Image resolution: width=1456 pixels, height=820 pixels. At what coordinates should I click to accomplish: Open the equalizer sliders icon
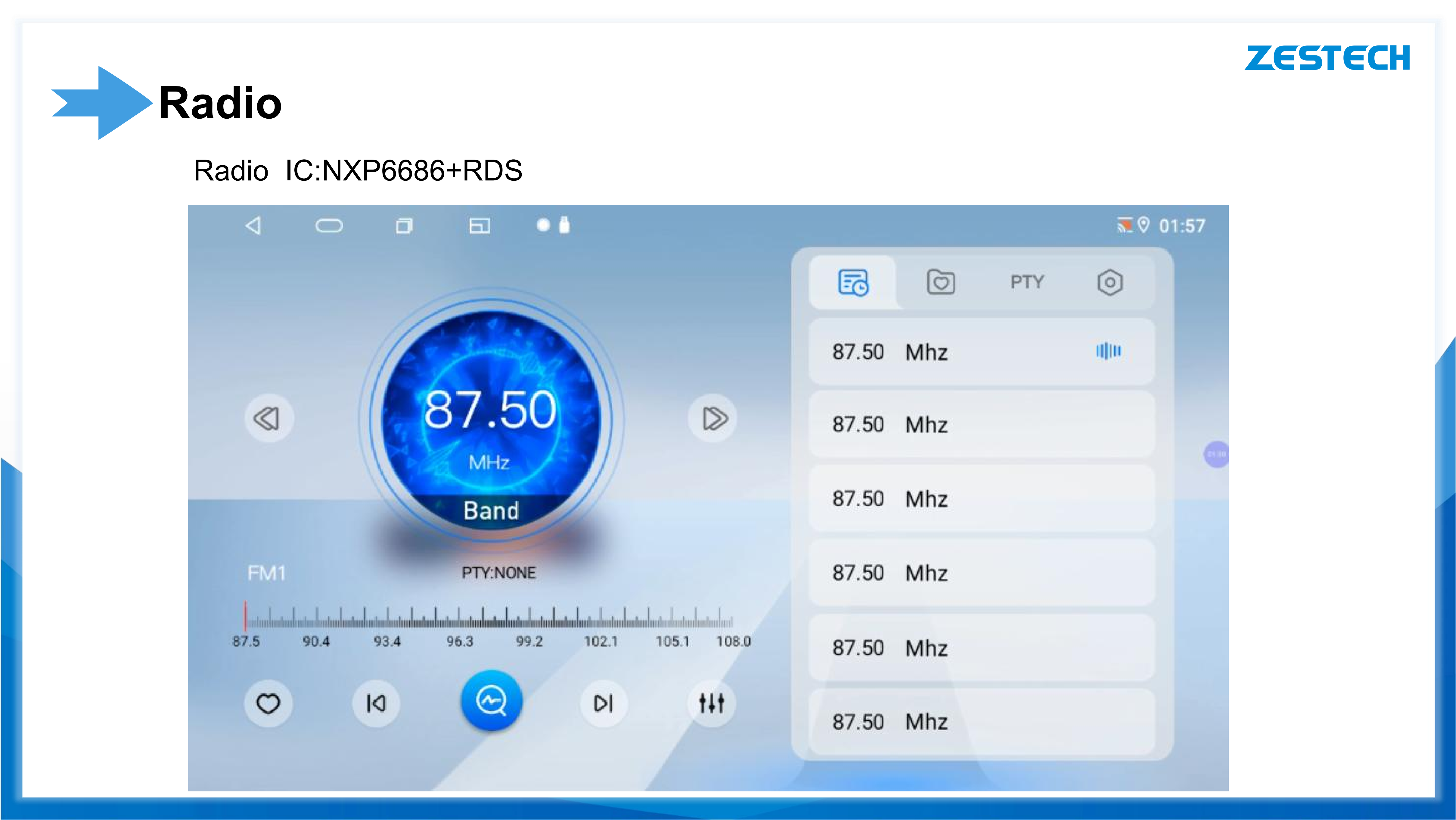pos(711,703)
